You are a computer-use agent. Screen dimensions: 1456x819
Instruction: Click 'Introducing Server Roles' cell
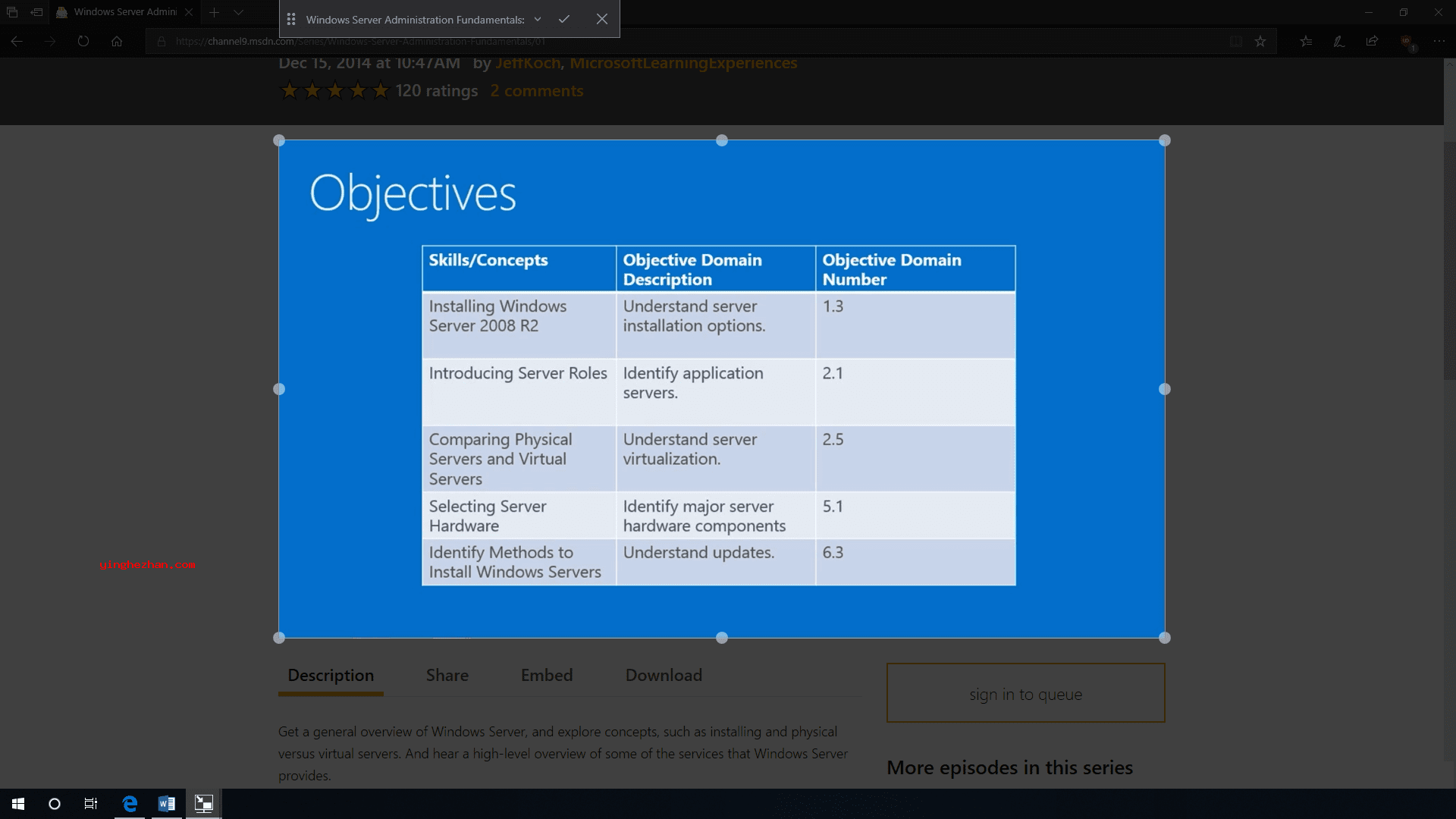pos(519,392)
